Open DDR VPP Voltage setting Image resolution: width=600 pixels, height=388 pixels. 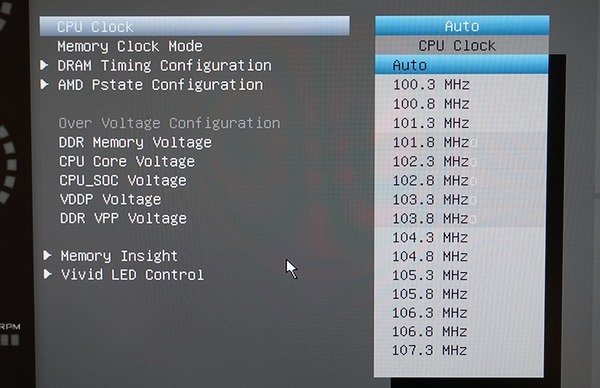(123, 218)
